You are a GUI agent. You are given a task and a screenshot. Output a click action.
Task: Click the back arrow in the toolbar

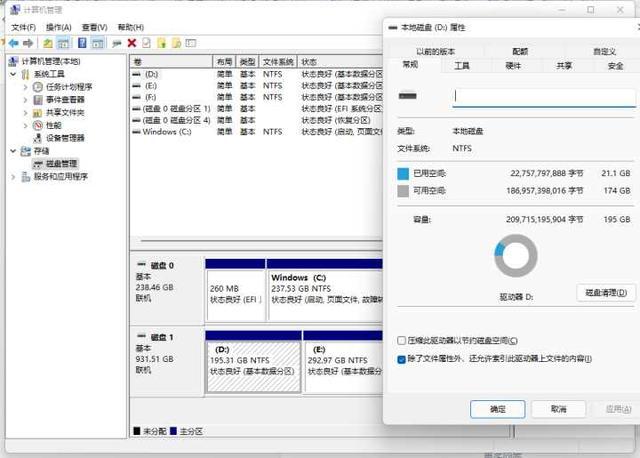pos(13,44)
